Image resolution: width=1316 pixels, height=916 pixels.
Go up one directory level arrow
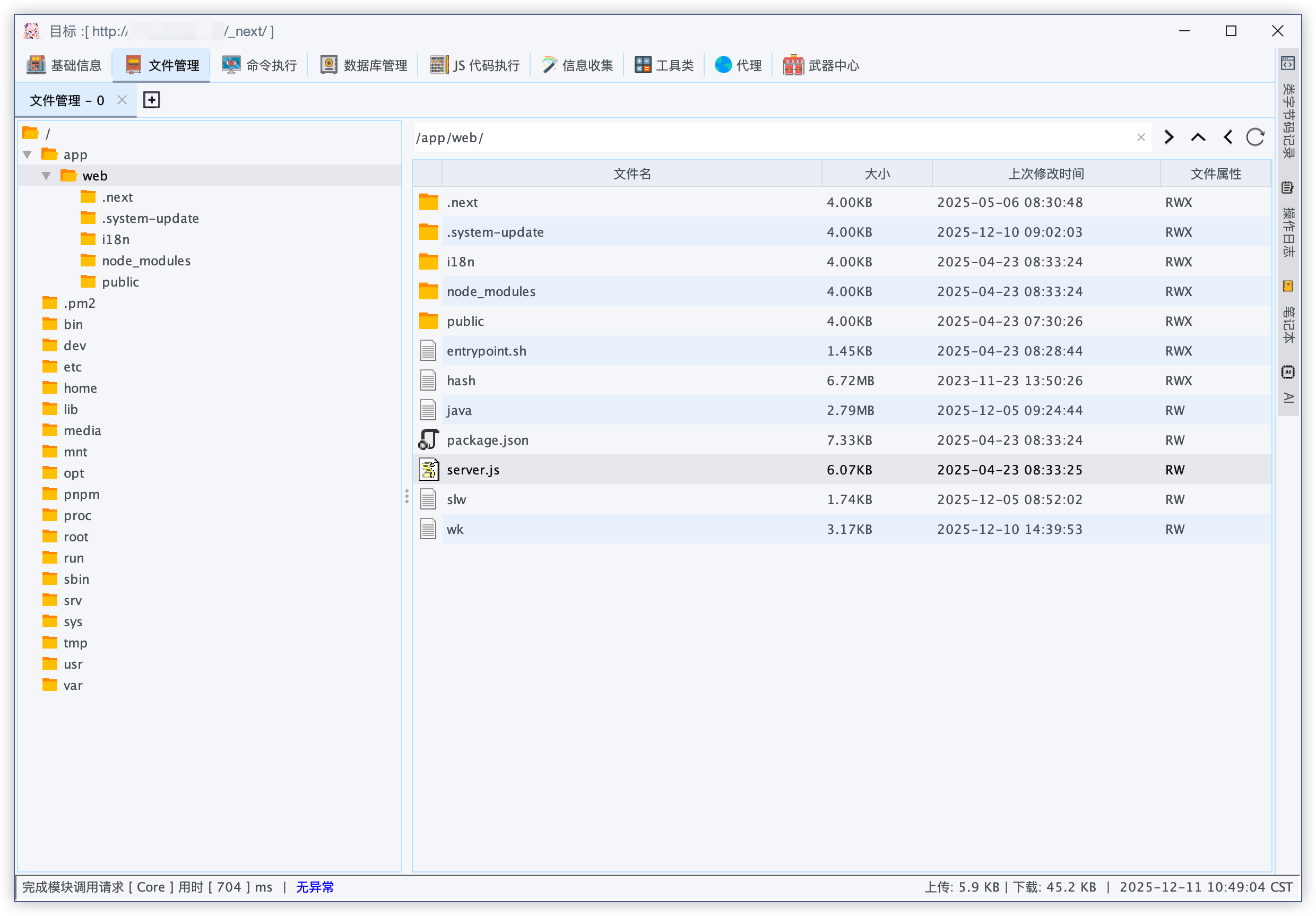[1198, 137]
